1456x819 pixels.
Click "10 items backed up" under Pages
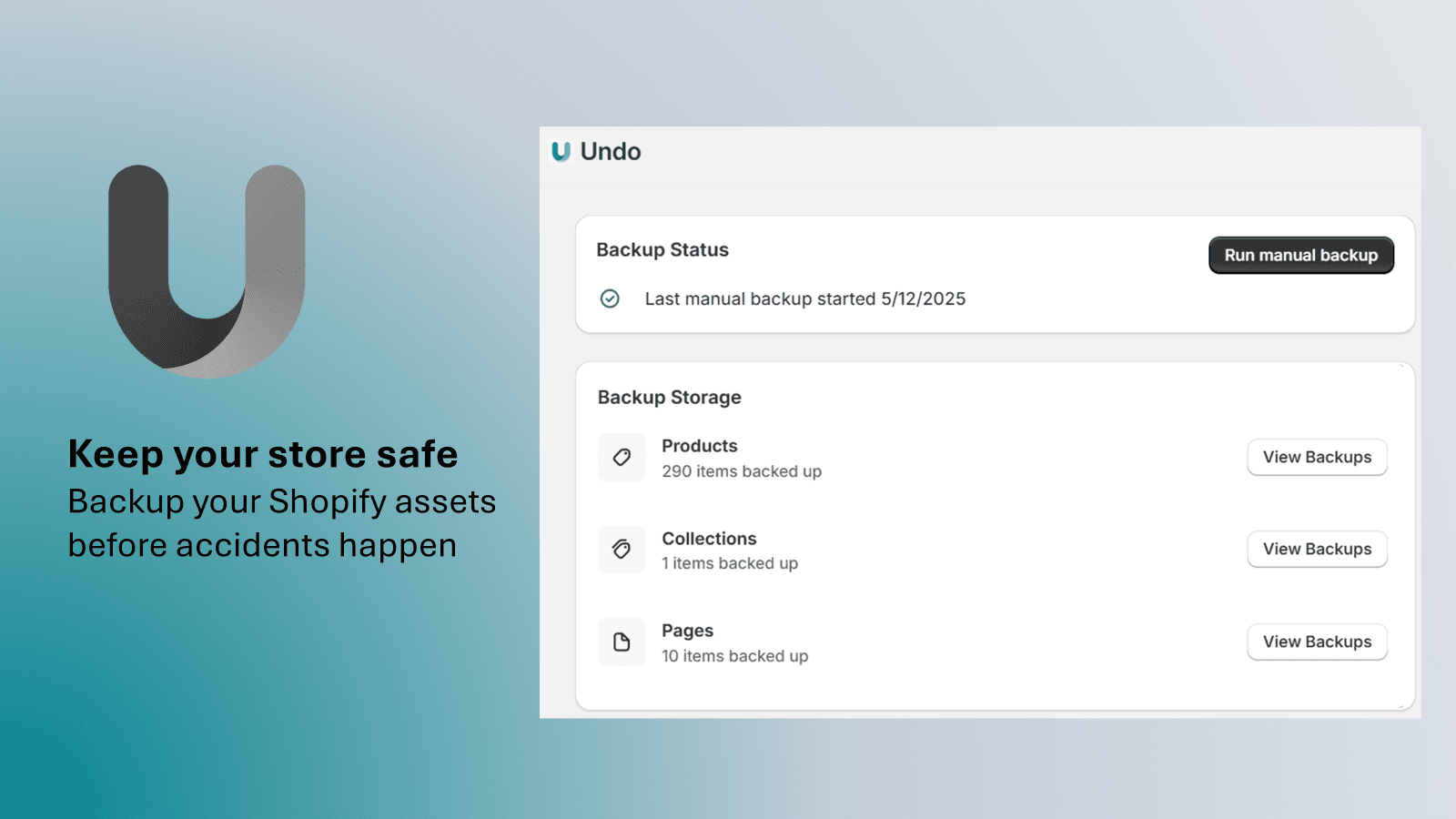tap(734, 656)
